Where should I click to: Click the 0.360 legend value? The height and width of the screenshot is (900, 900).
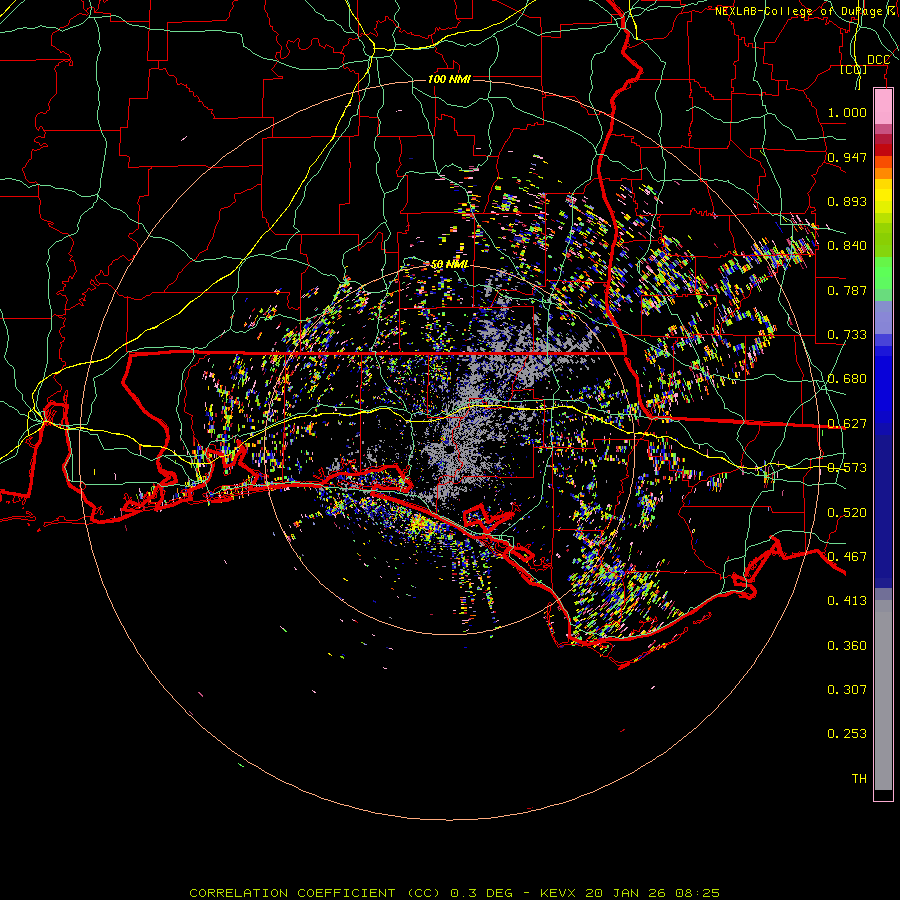(847, 646)
